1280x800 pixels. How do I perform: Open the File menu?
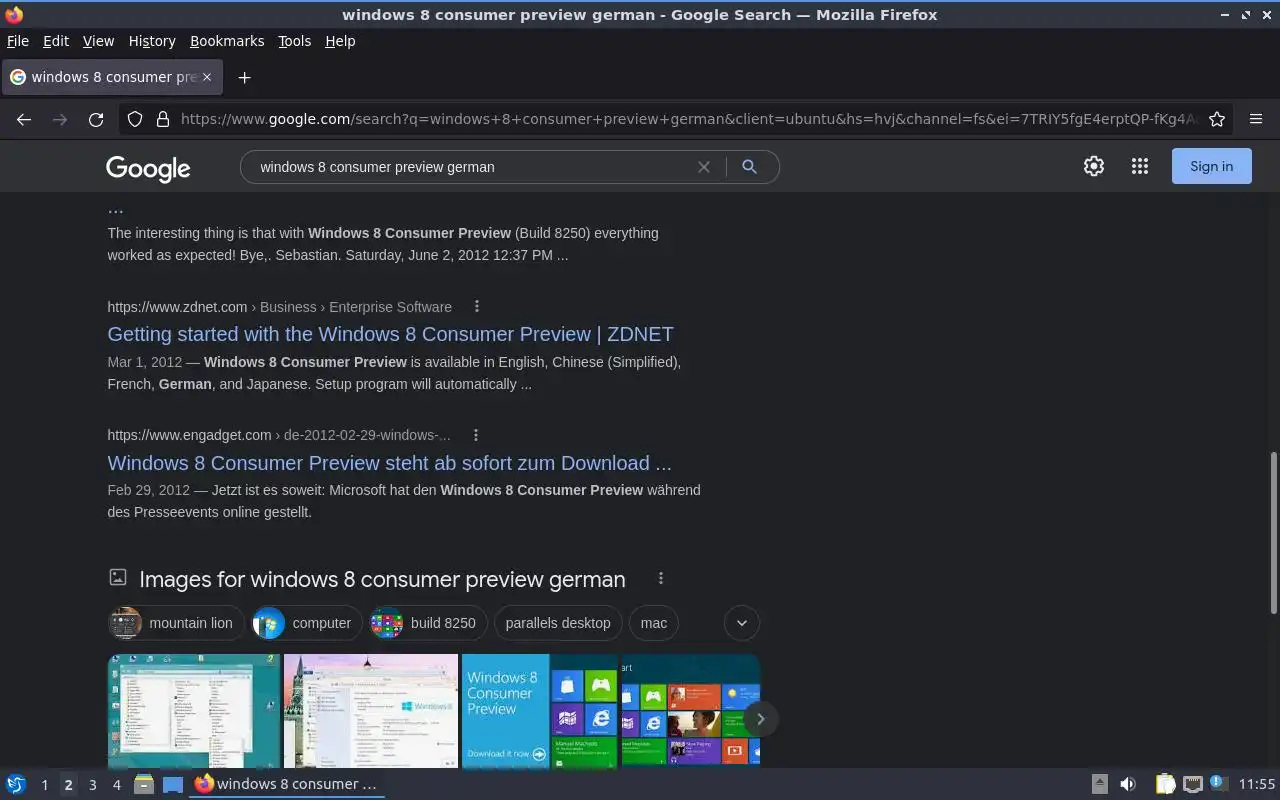coord(18,41)
